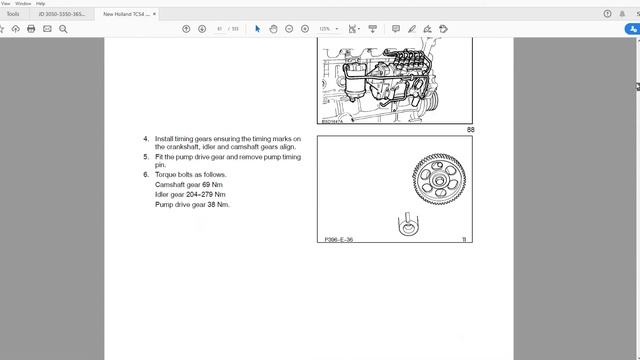Viewport: 640px width, 360px height.
Task: Send file by email envelope icon
Action: (x=47, y=29)
